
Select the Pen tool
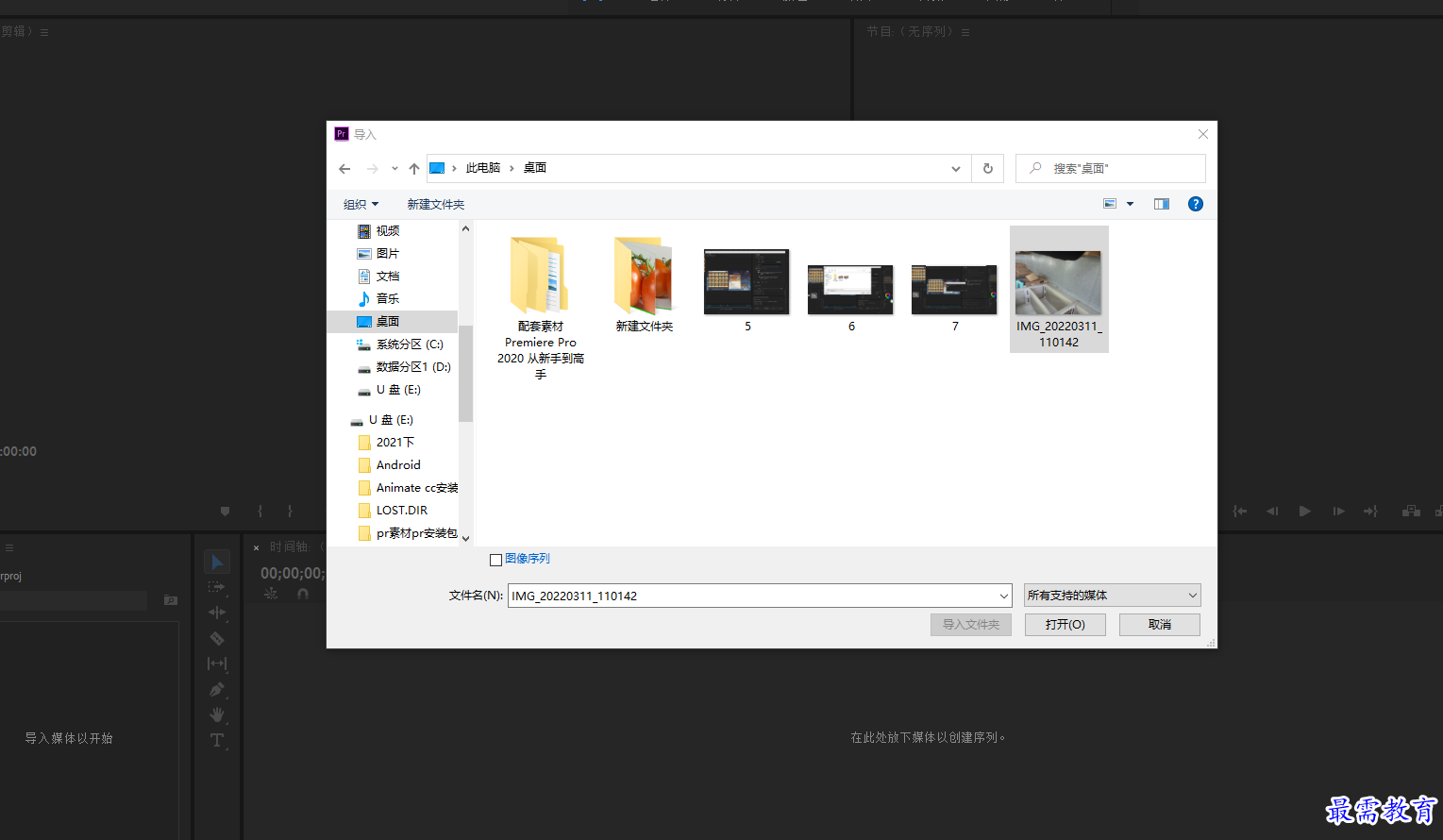click(217, 689)
